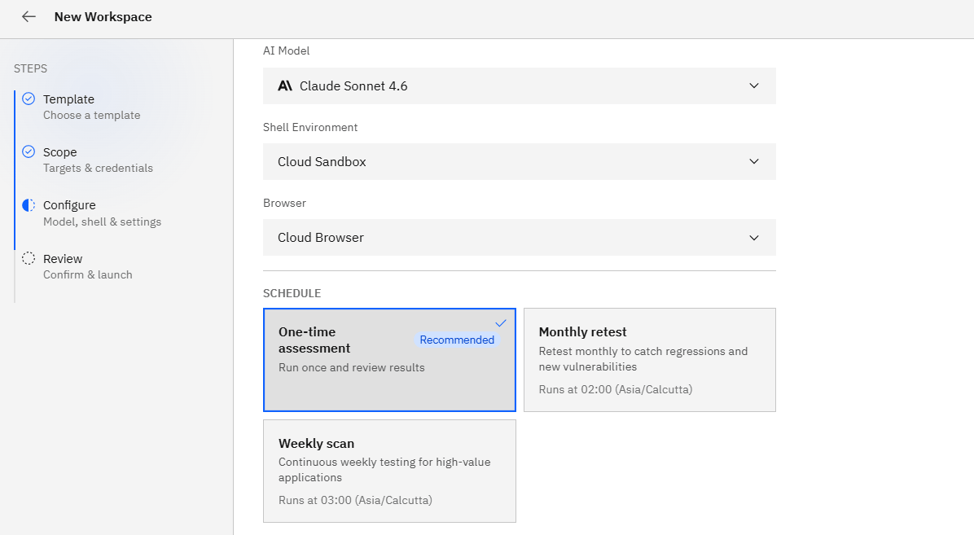The image size is (974, 535).
Task: Expand the Shell Environment chevron
Action: [x=753, y=162]
